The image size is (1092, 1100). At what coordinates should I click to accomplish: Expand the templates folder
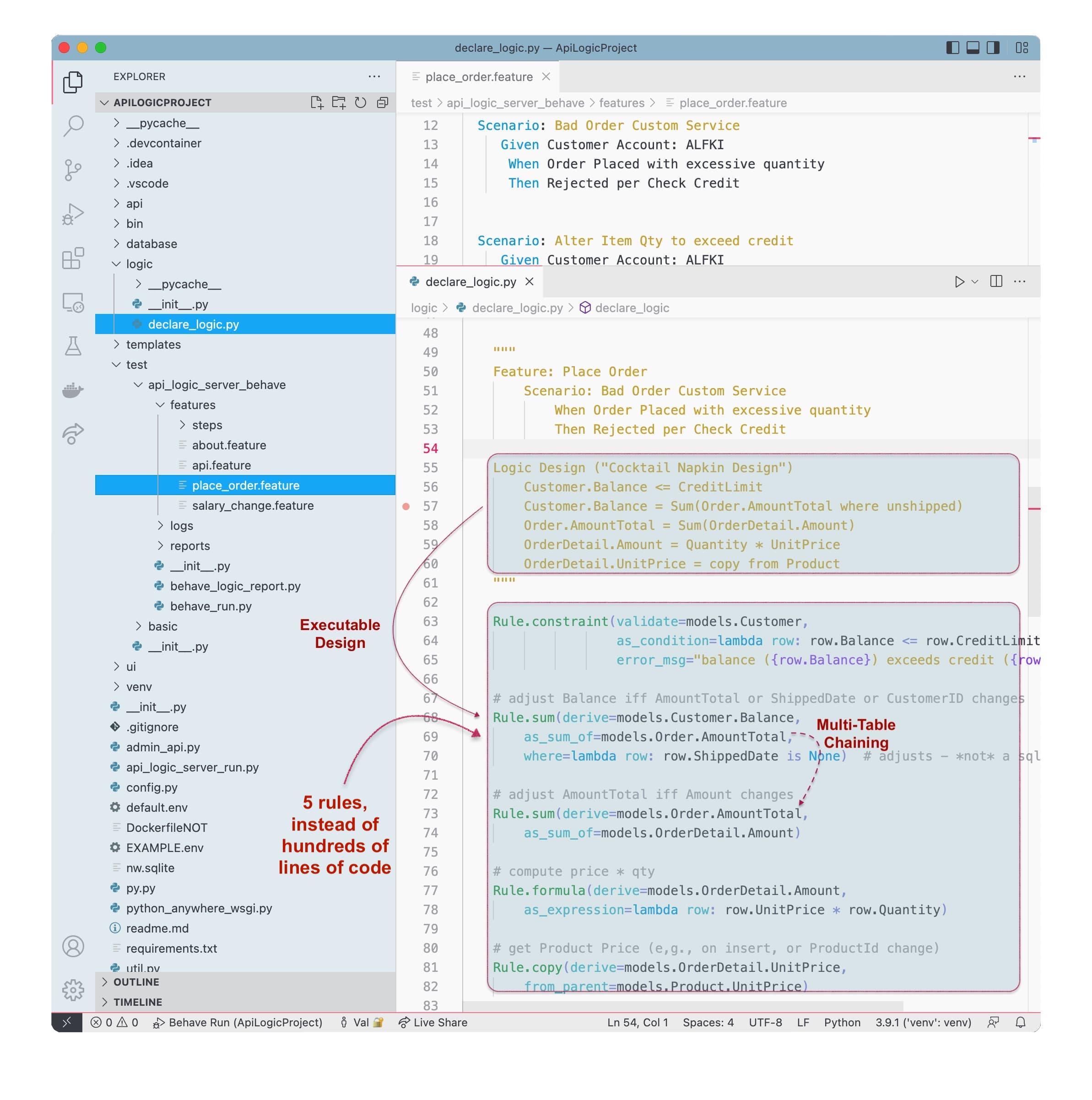pyautogui.click(x=152, y=345)
